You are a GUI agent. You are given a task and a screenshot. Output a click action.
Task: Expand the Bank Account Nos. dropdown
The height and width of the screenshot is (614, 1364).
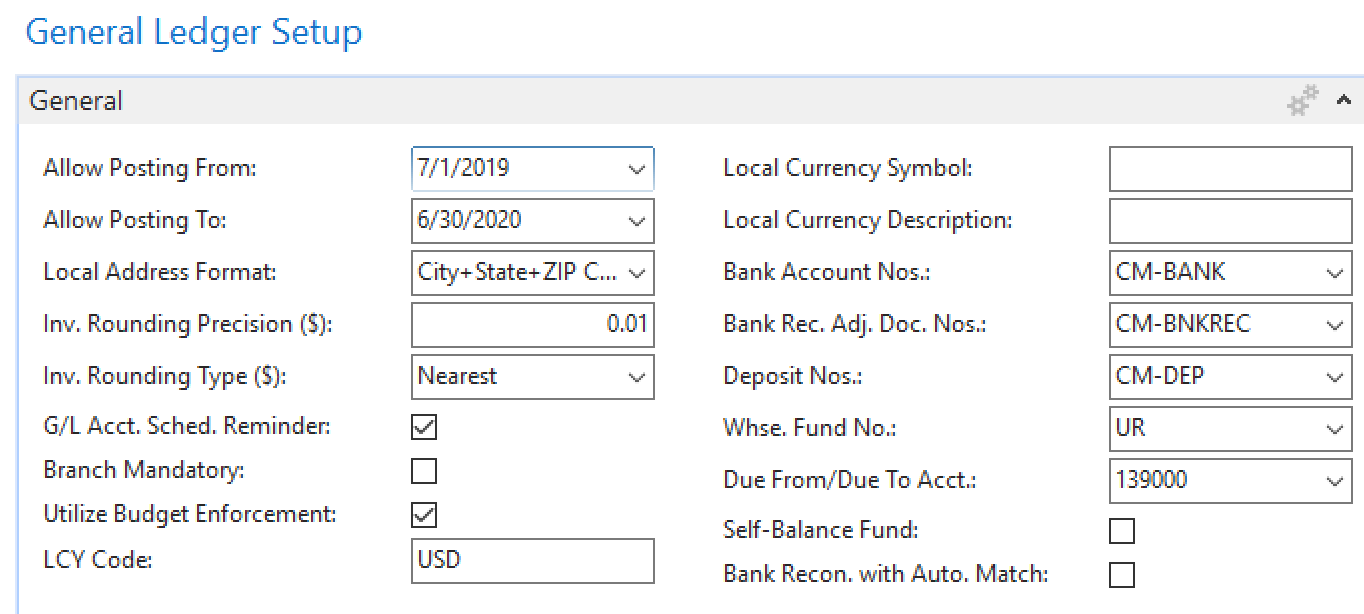1334,273
